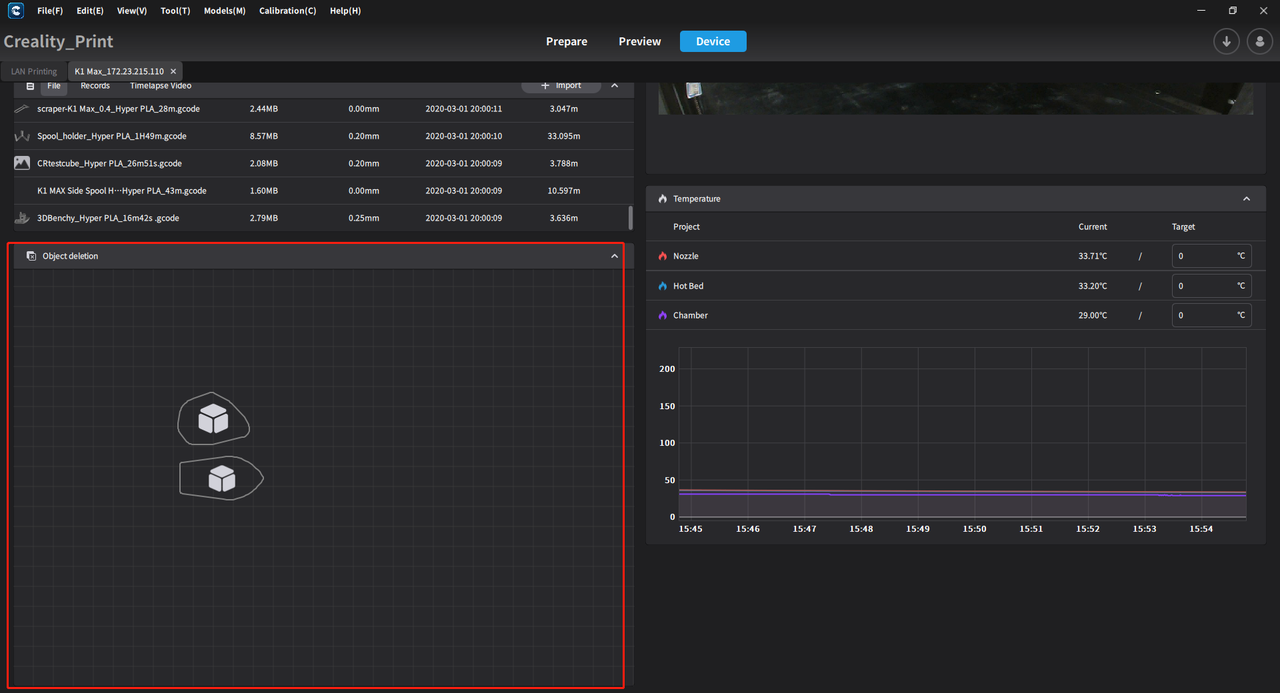The width and height of the screenshot is (1280, 693).
Task: Click the Hot Bed row label
Action: pos(688,286)
